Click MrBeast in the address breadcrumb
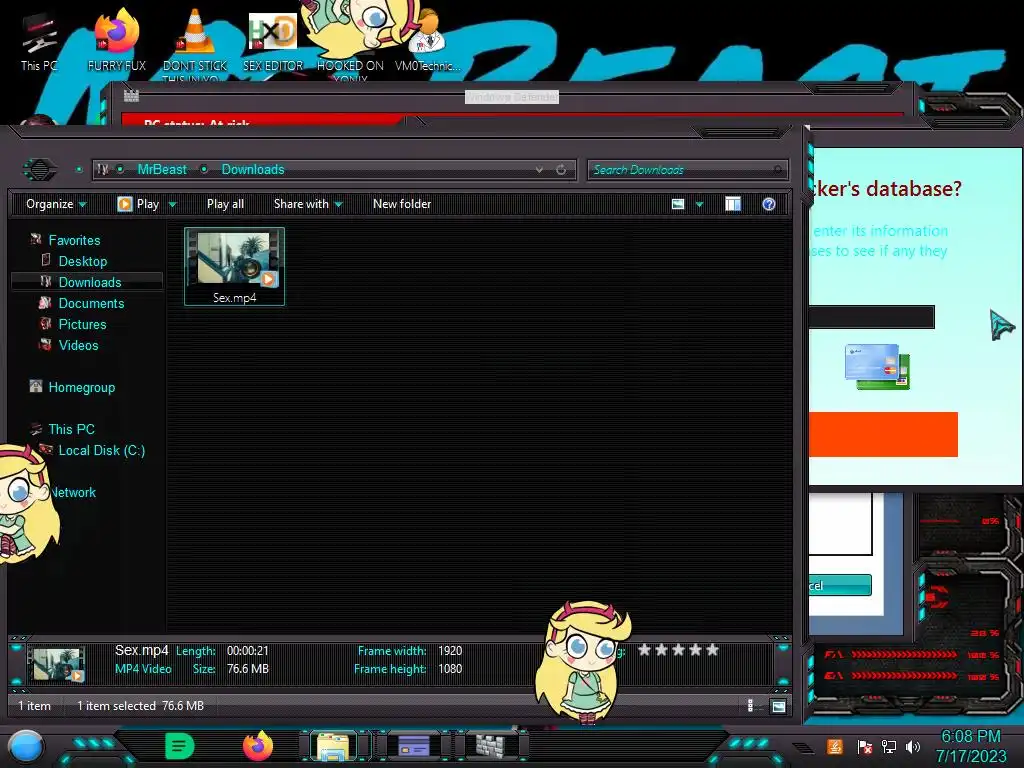 tap(162, 170)
